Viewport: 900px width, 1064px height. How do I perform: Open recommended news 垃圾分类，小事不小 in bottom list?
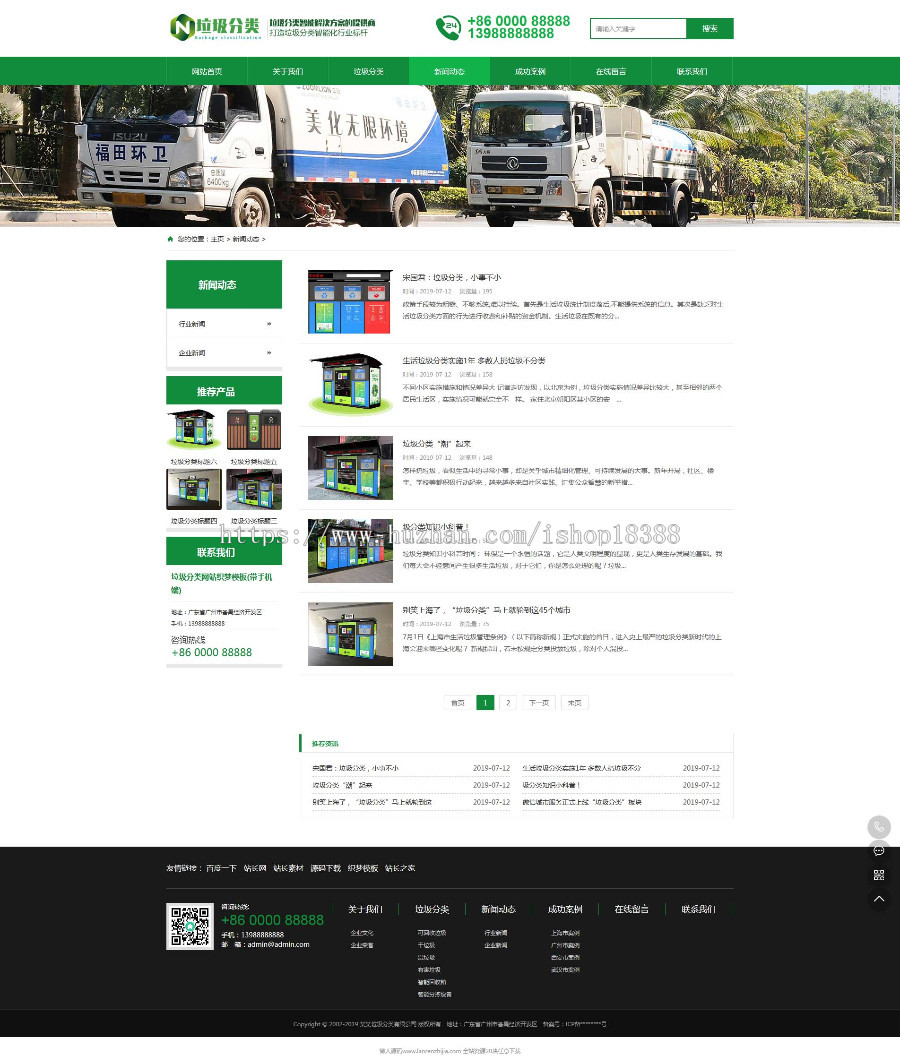point(356,768)
